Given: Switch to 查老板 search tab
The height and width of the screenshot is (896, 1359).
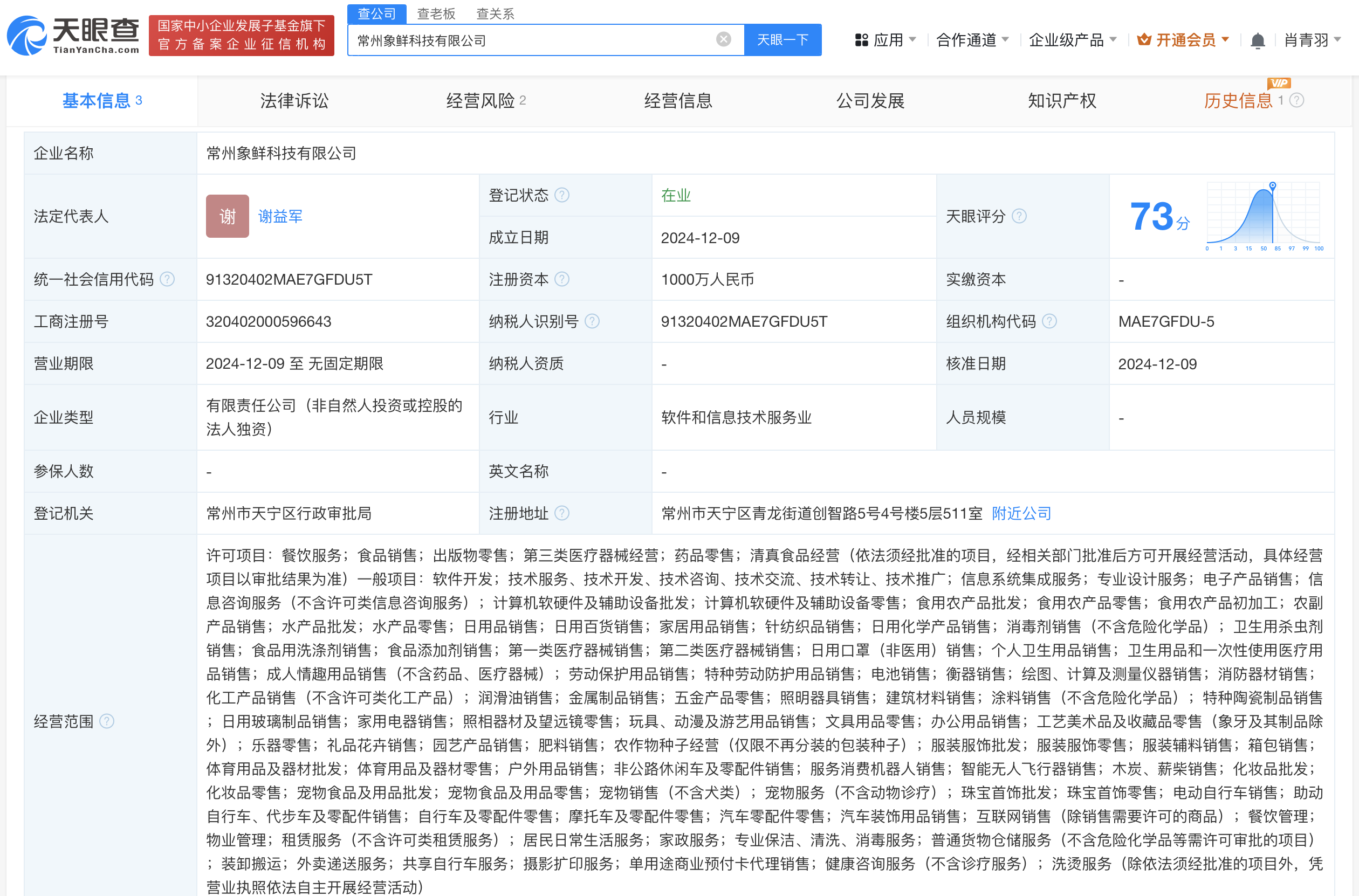Looking at the screenshot, I should (436, 13).
